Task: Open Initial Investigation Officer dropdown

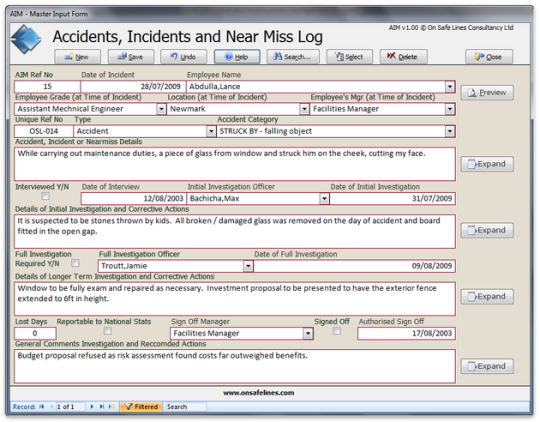Action: (x=324, y=198)
